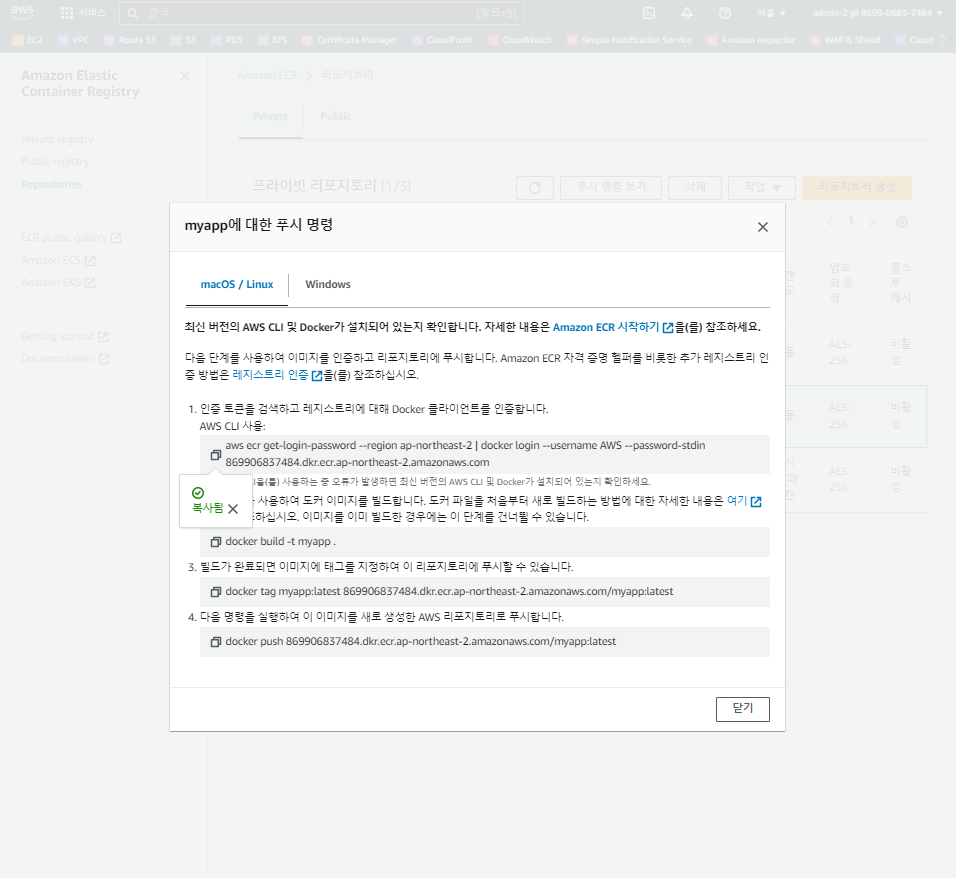
Task: Expand the Seoul region dropdown
Action: pyautogui.click(x=771, y=13)
